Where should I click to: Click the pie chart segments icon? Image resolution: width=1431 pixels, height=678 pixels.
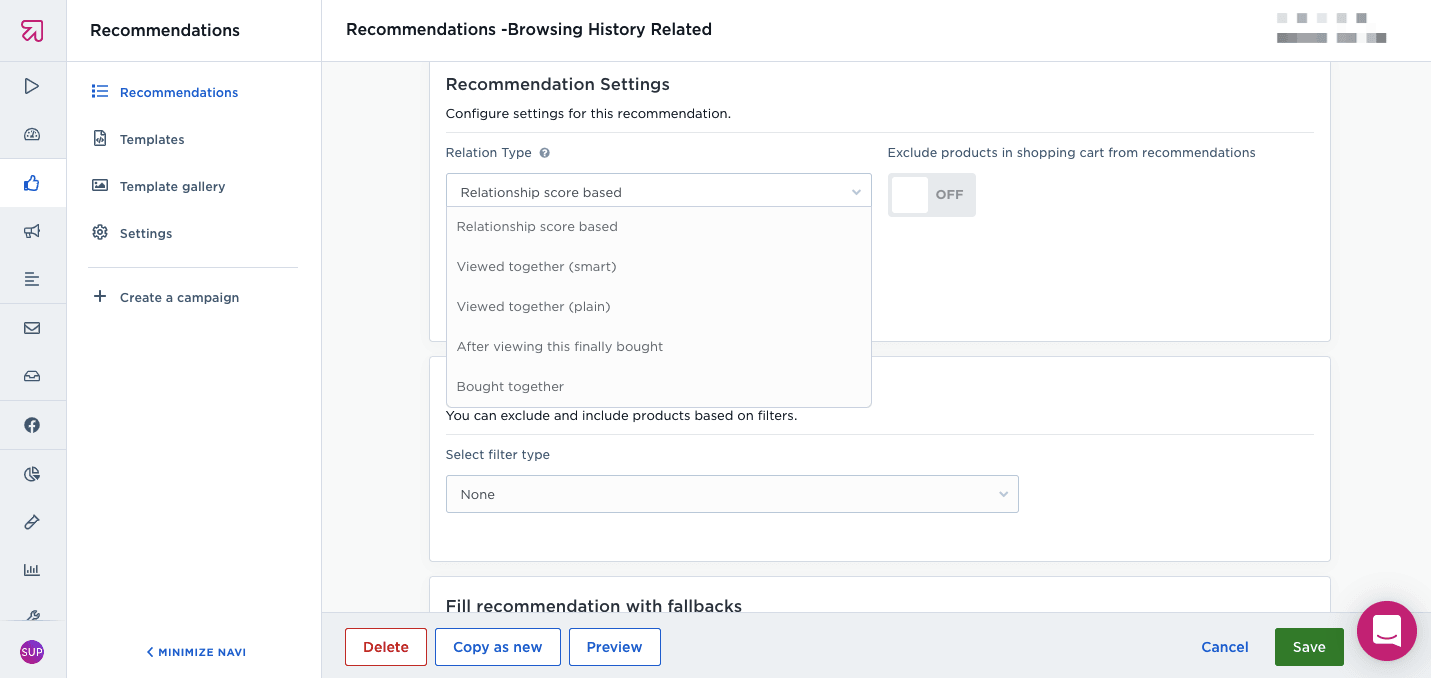point(32,474)
